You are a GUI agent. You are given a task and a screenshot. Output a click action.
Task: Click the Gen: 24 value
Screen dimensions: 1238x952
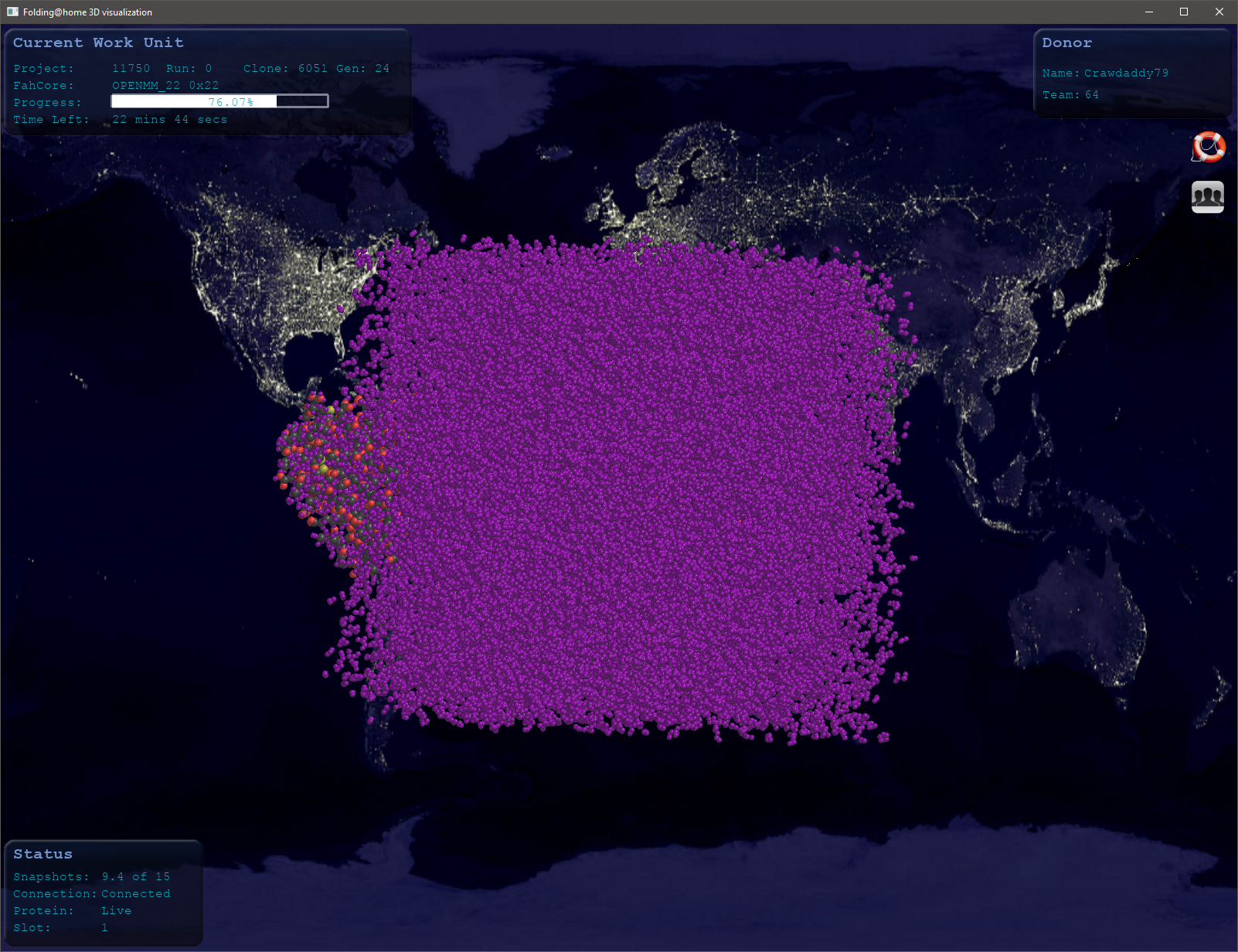363,69
